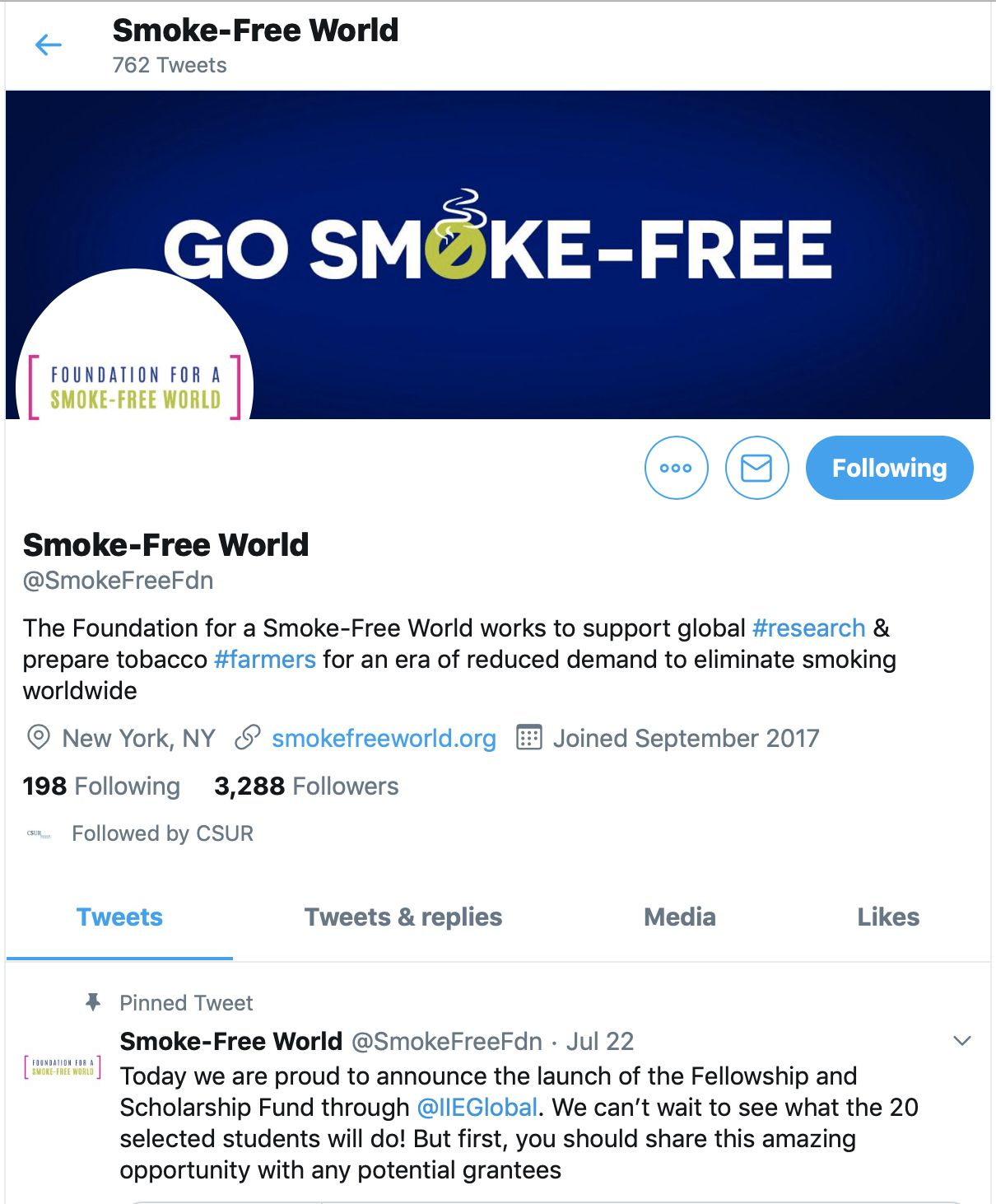
Task: Open the Tweets & replies tab
Action: click(403, 917)
